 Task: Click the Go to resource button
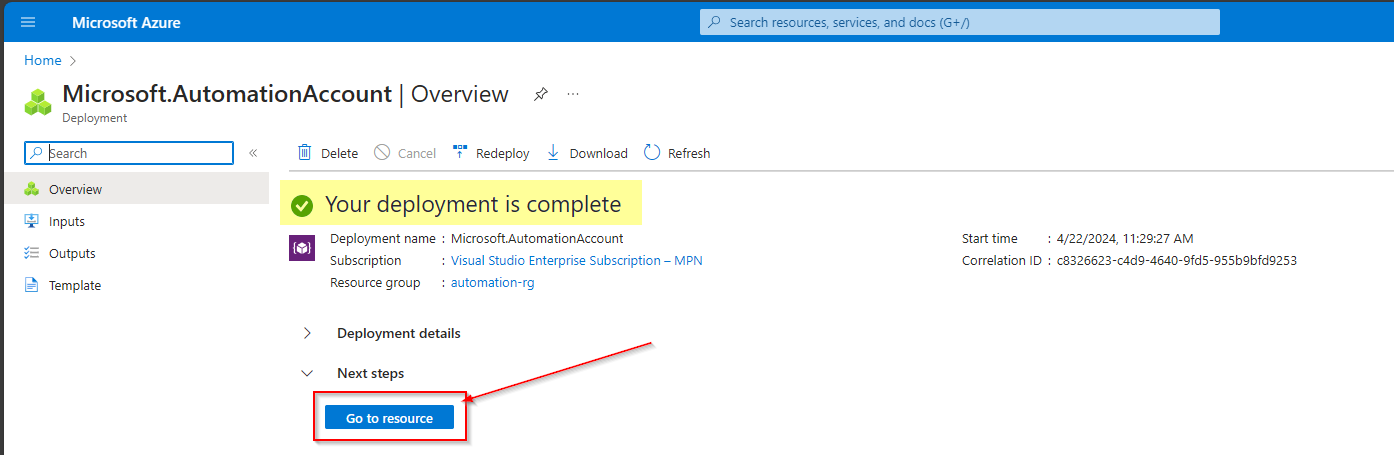coord(390,418)
